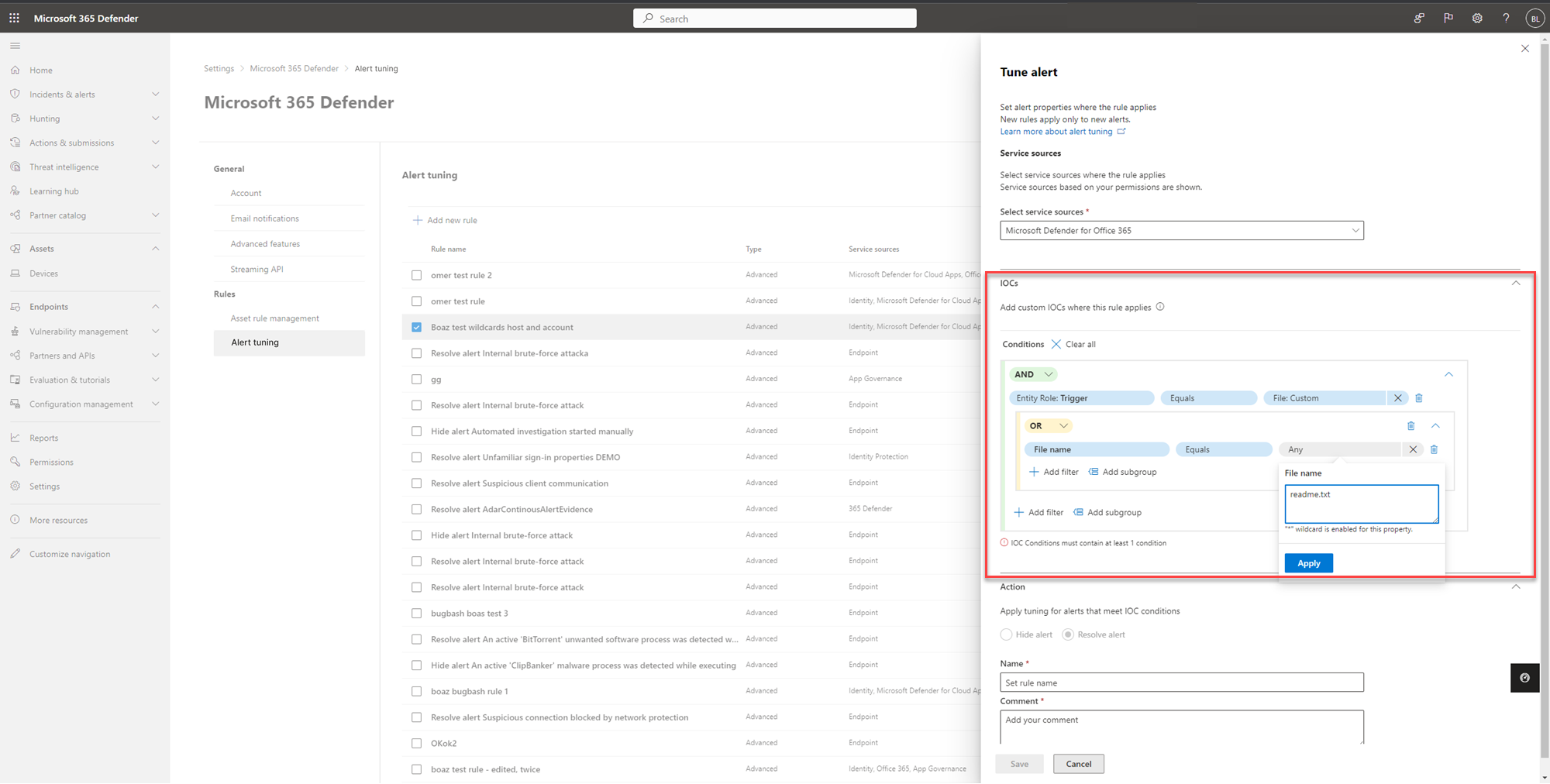Delete the File name filter row

pos(1435,449)
